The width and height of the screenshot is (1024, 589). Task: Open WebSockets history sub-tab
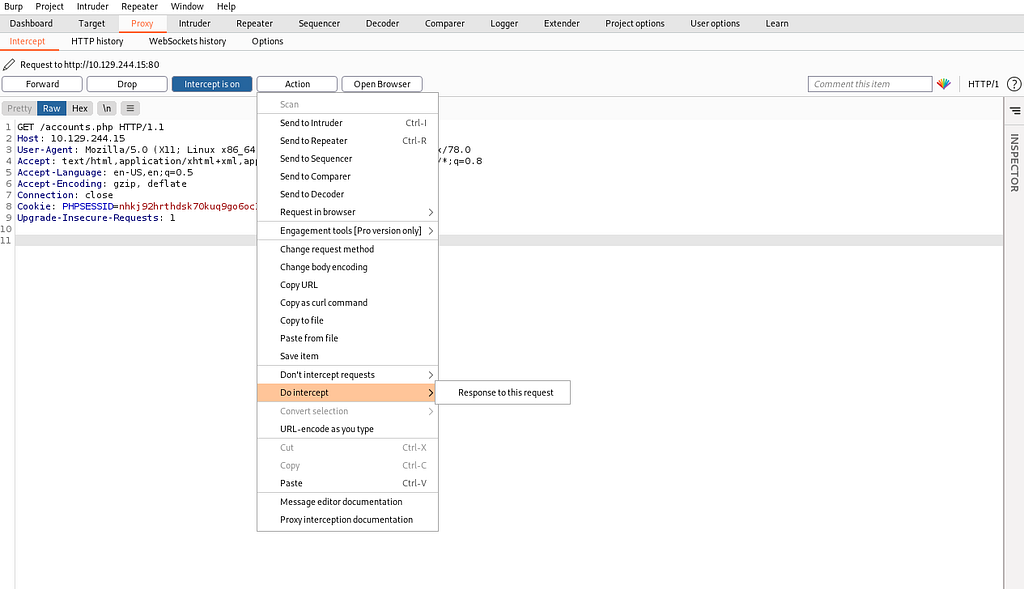187,41
